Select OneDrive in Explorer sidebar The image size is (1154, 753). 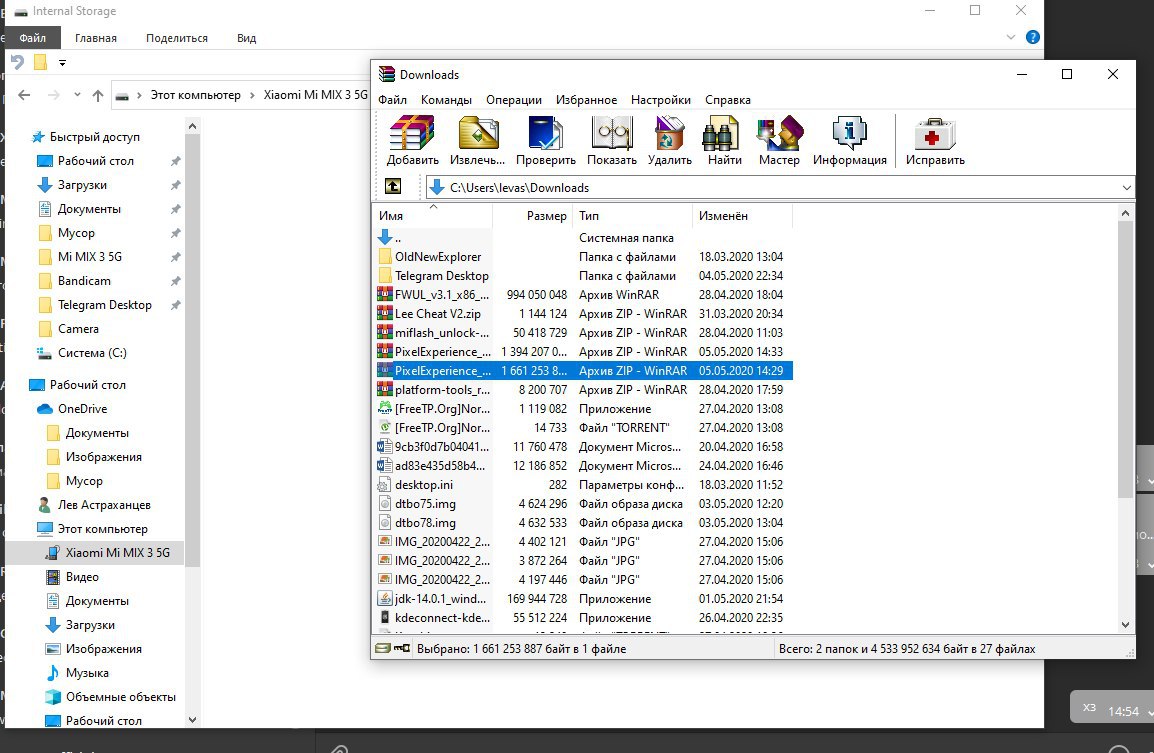(x=82, y=409)
